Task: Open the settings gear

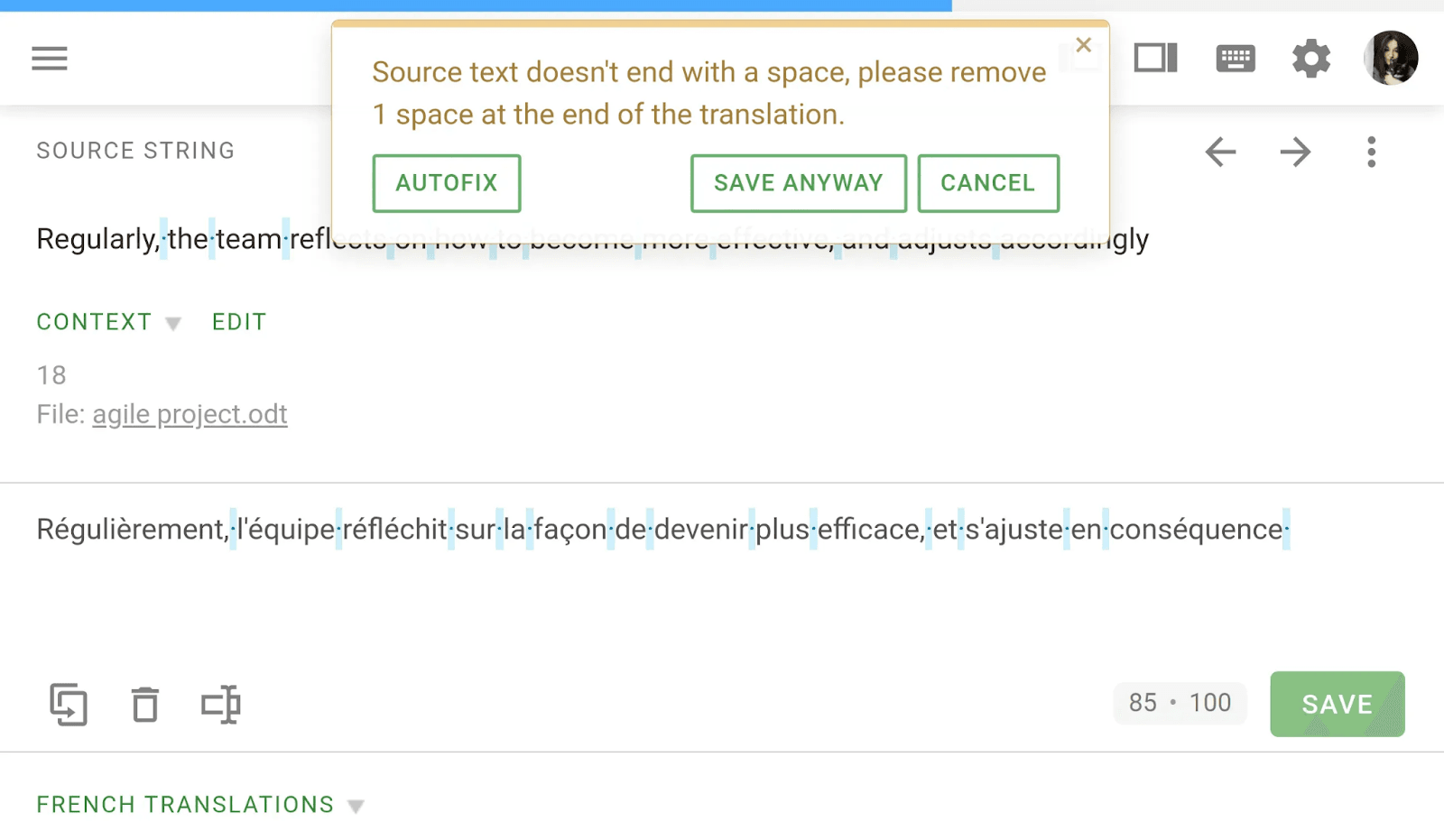Action: point(1310,59)
